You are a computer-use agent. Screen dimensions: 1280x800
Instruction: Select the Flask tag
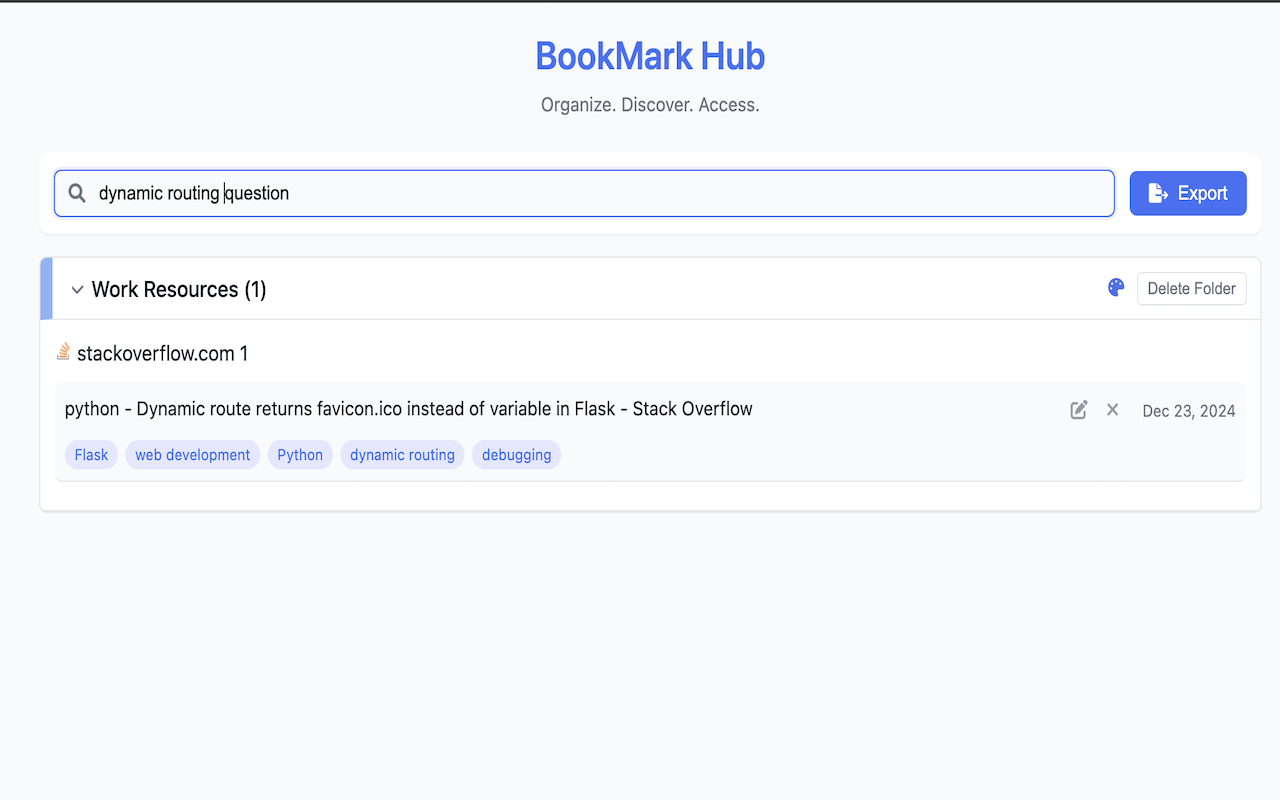90,454
